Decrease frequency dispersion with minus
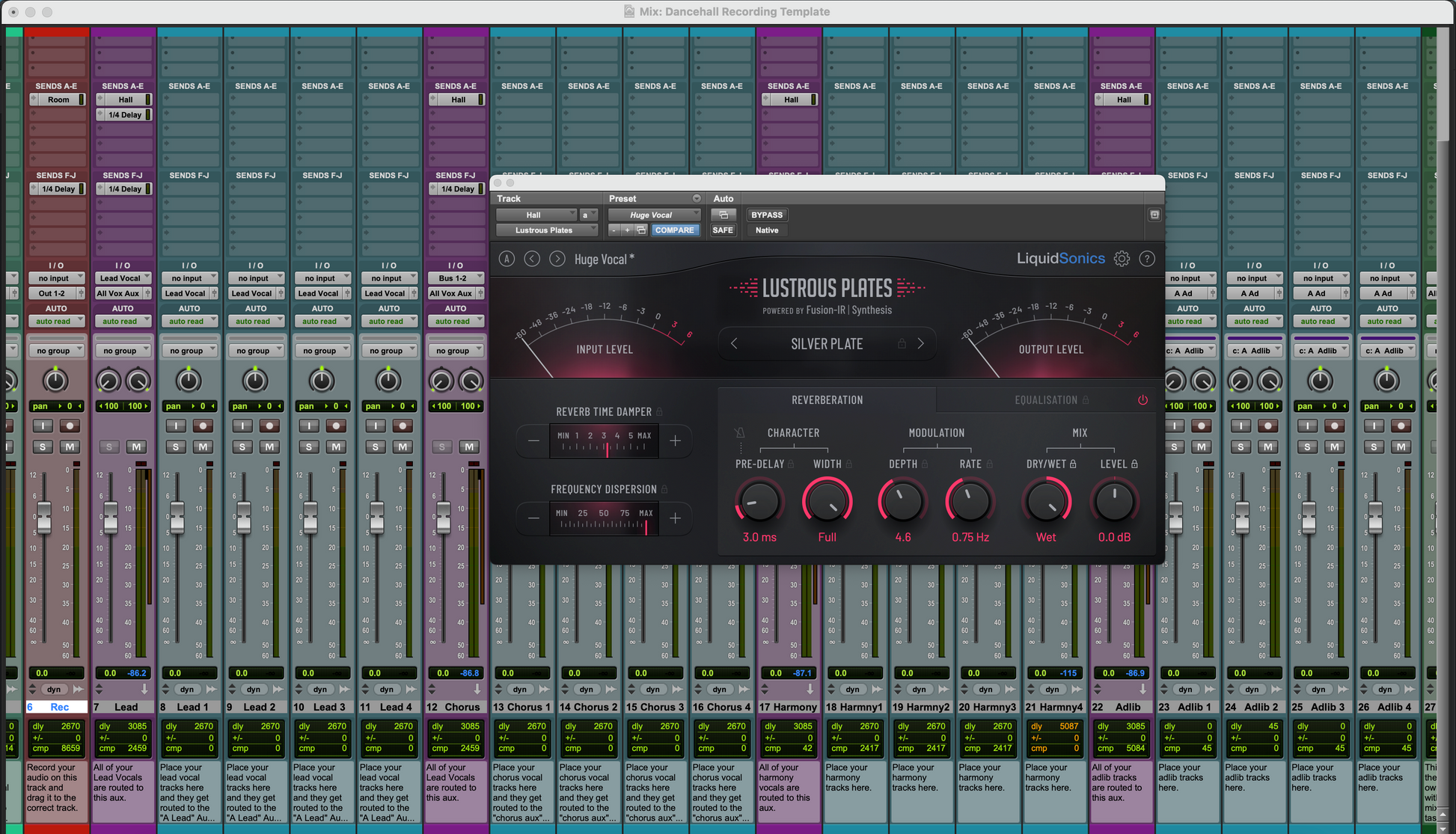Viewport: 1456px width, 834px height. point(533,518)
